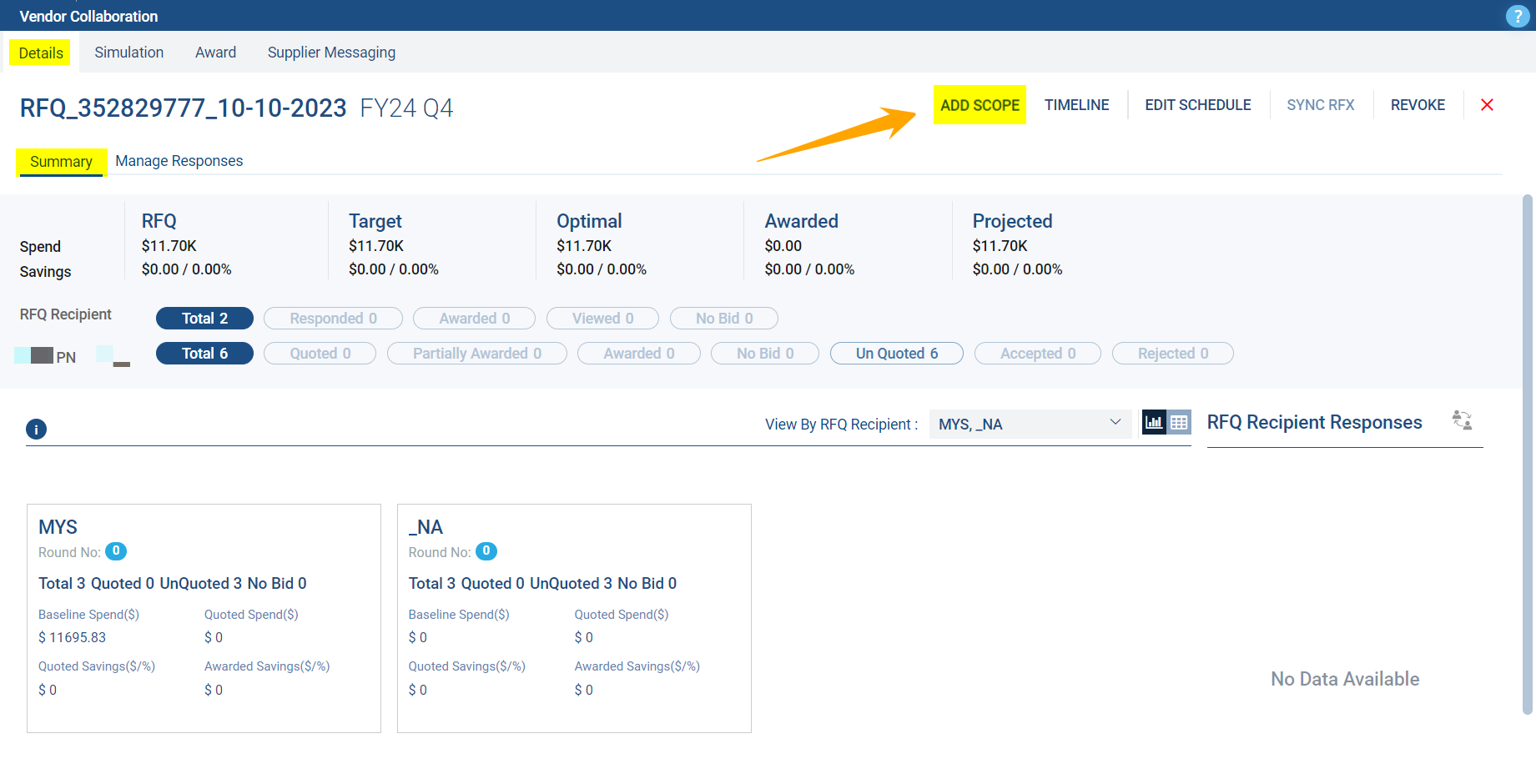Click EDIT SCHEDULE button
The height and width of the screenshot is (784, 1536).
[1197, 105]
